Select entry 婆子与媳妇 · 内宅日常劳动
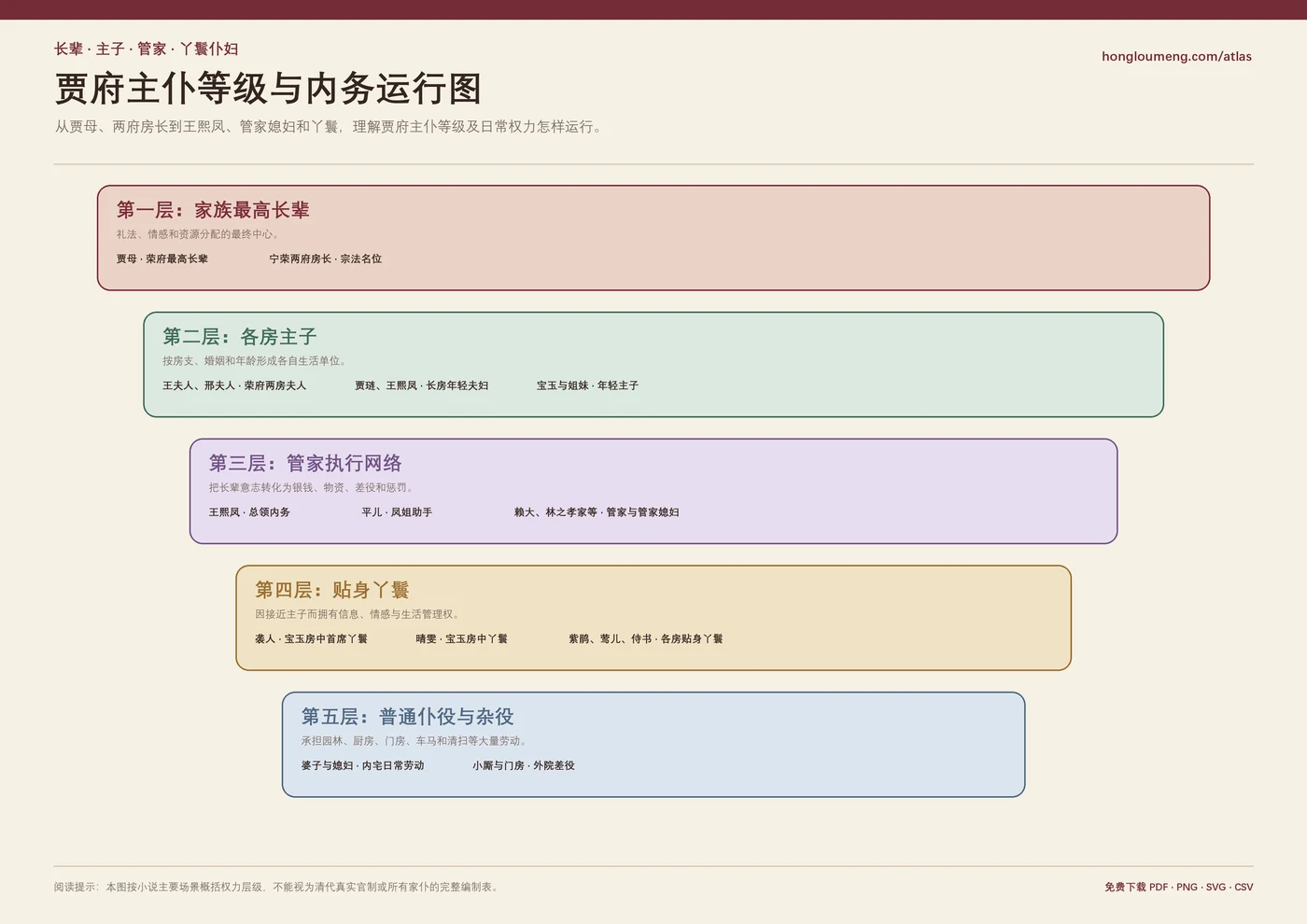1307x924 pixels. point(362,765)
